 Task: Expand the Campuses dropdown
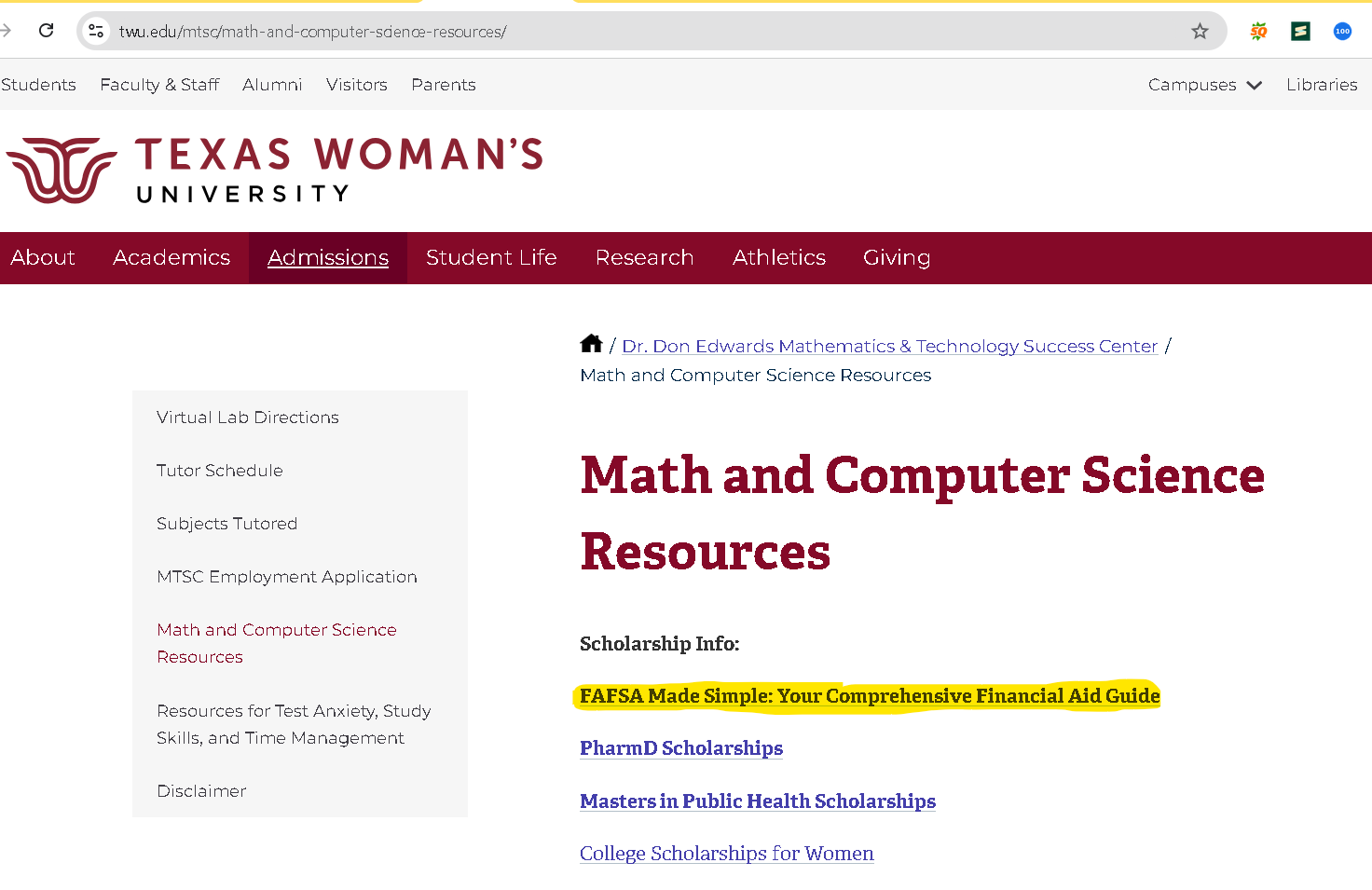pos(1204,85)
